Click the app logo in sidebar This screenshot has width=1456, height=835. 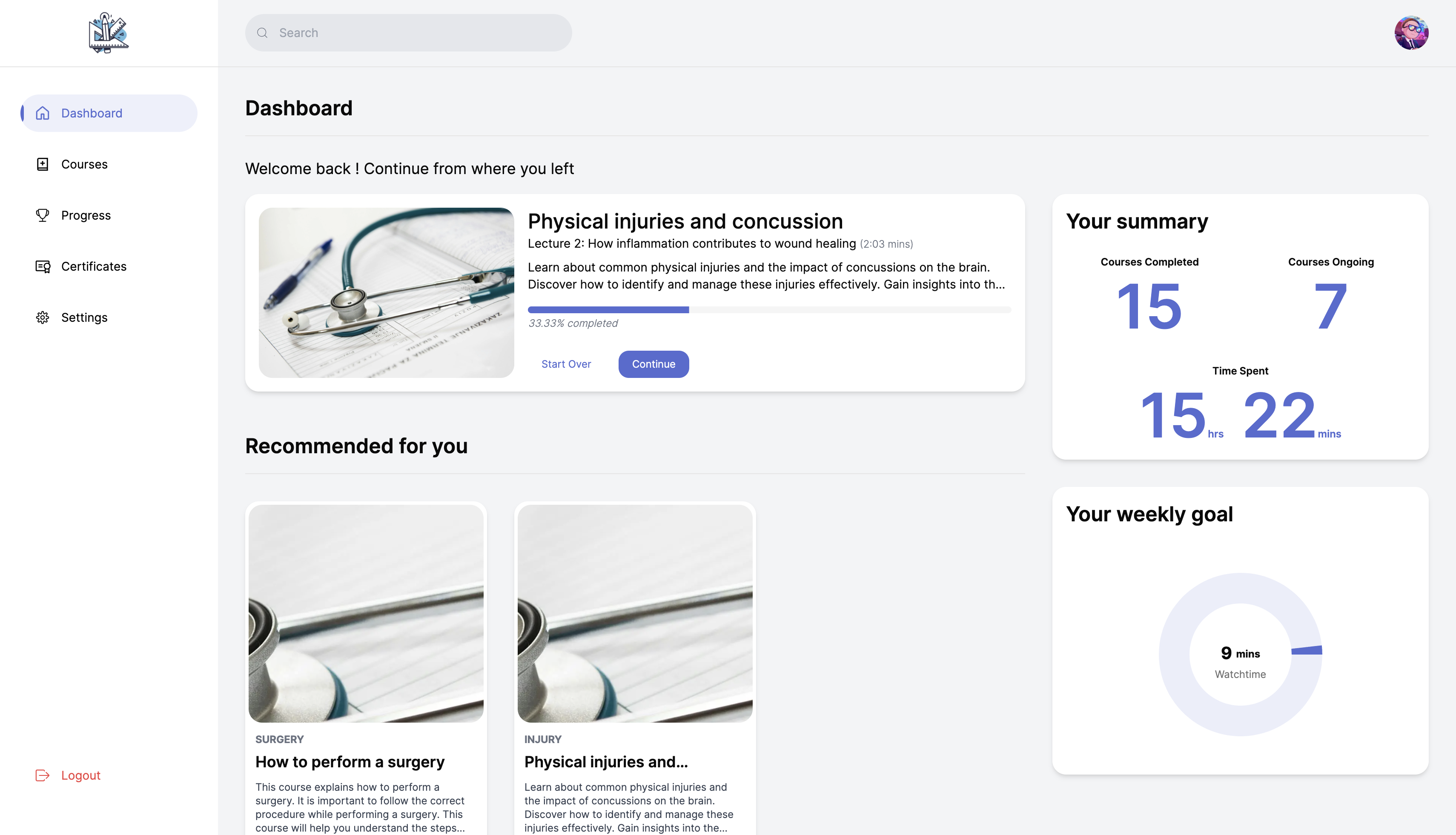click(109, 33)
